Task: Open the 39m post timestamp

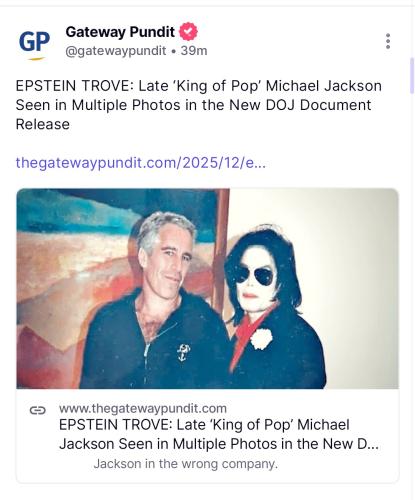Action: tap(194, 51)
